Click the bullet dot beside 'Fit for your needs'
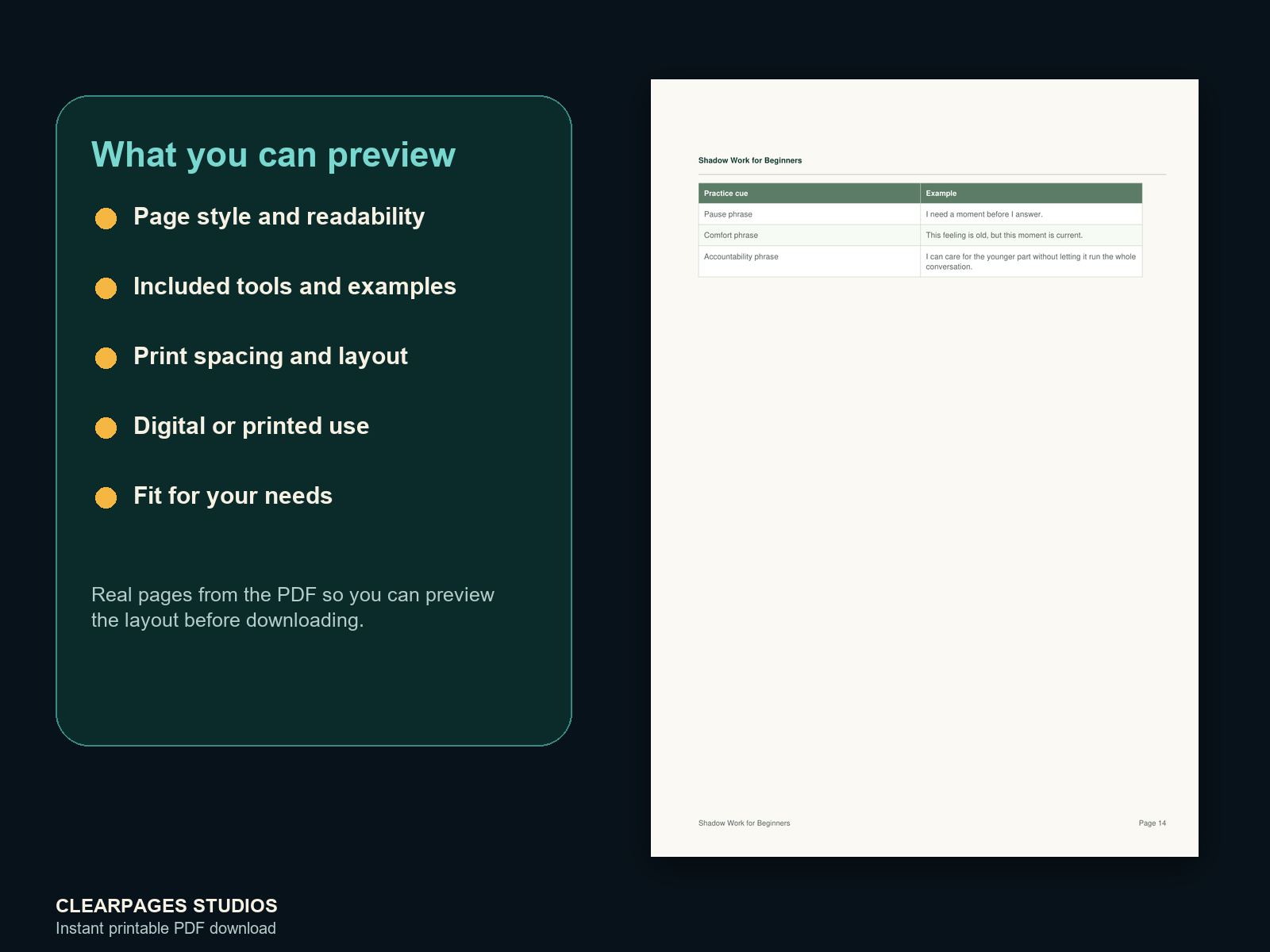1270x952 pixels. click(x=106, y=497)
